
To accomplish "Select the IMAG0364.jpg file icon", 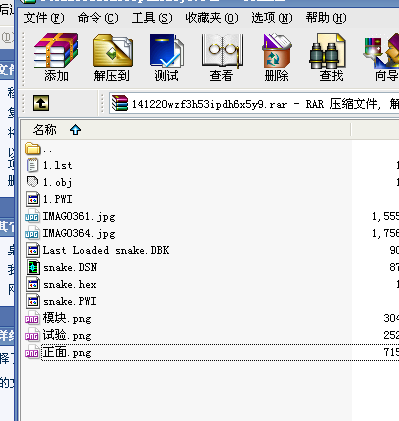I will click(x=32, y=234).
